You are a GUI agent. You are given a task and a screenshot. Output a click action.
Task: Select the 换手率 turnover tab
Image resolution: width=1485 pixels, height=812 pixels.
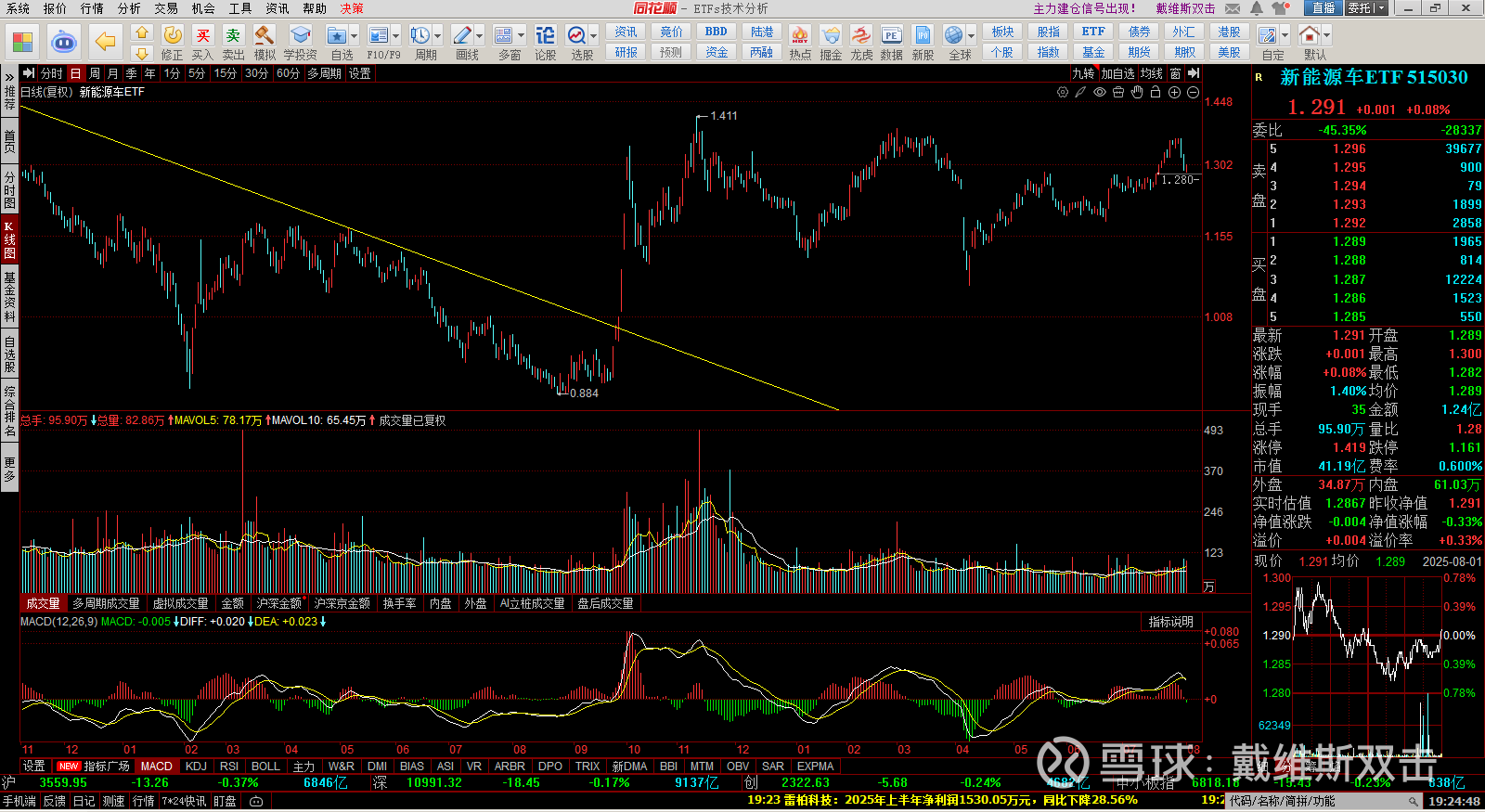point(399,603)
